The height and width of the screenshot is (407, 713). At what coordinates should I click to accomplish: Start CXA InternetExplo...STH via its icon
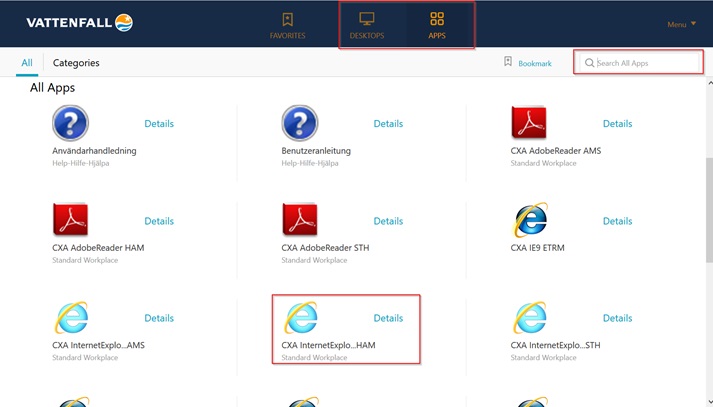pyautogui.click(x=530, y=317)
